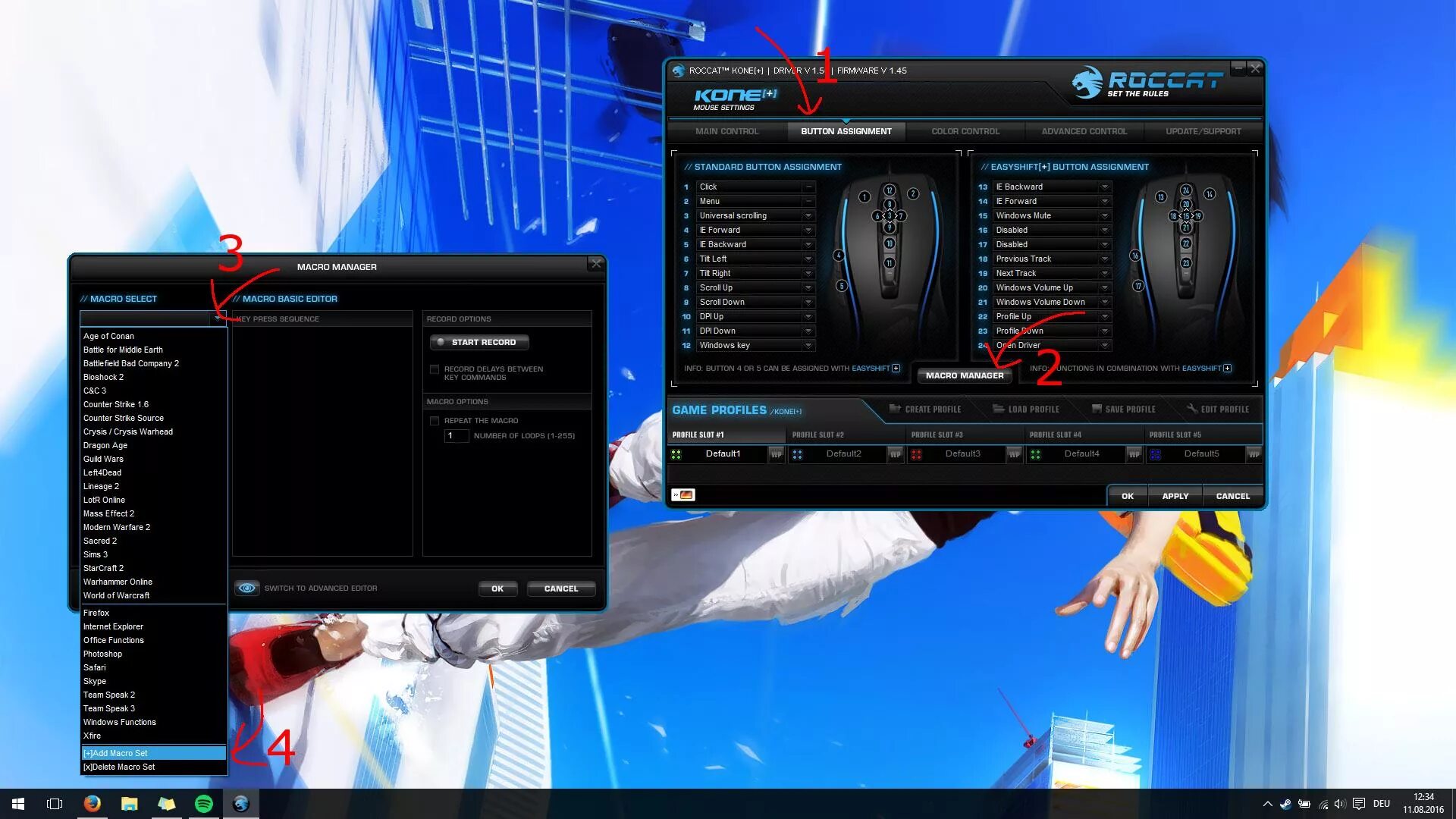Enable Record Delays Between Key Commands checkbox
The height and width of the screenshot is (819, 1456).
(x=435, y=369)
